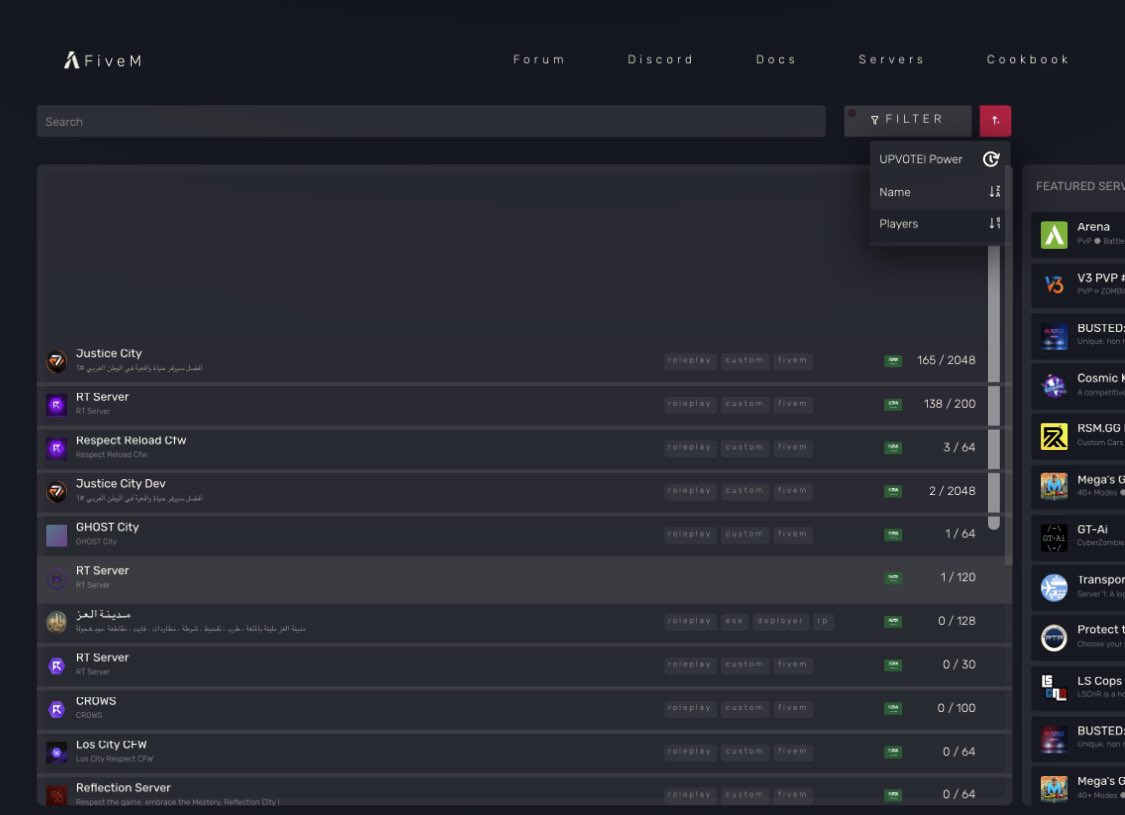Sort servers by Players
The image size is (1125, 815).
click(x=940, y=224)
